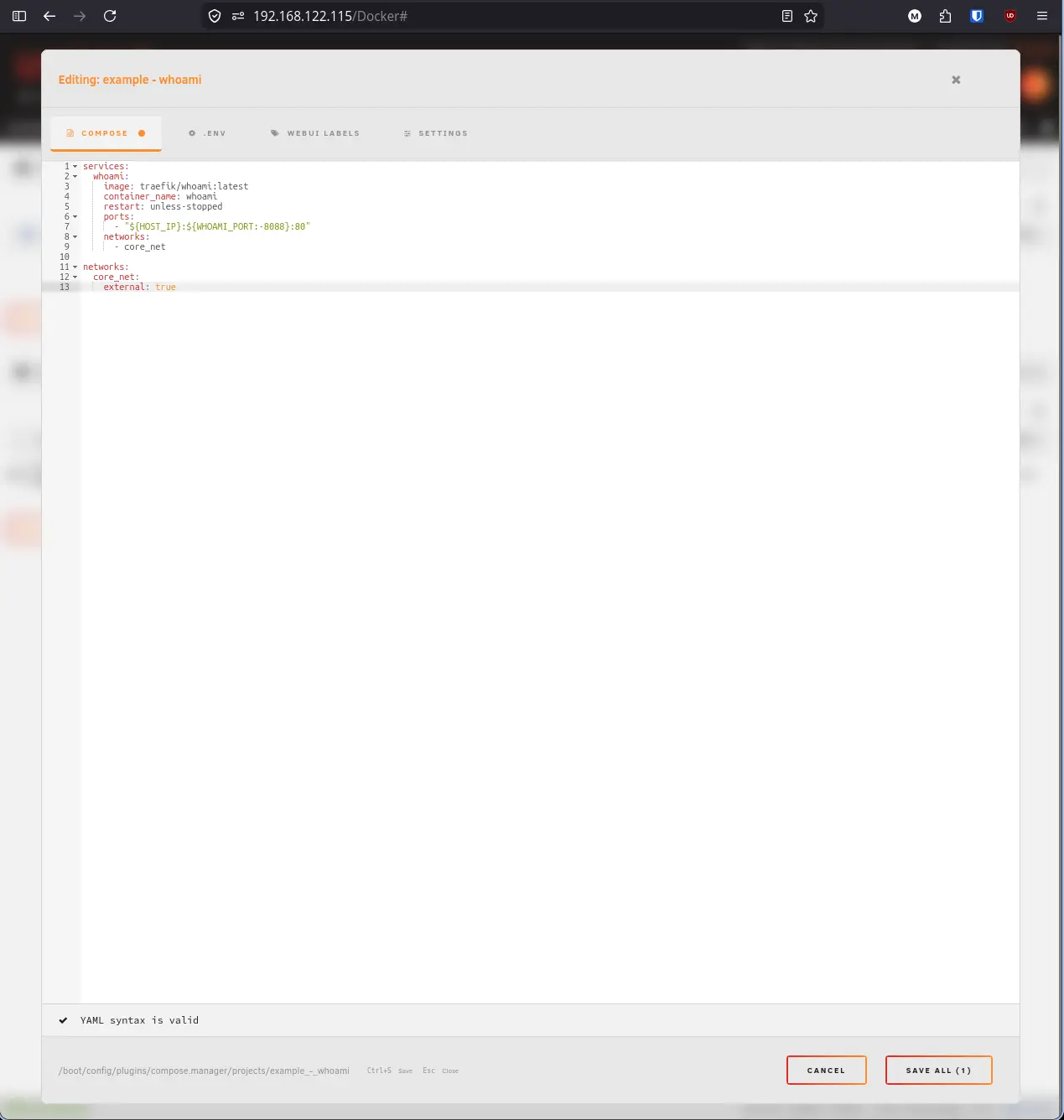Open the WebUI Labels tab
Viewport: 1064px width, 1120px height.
[315, 133]
